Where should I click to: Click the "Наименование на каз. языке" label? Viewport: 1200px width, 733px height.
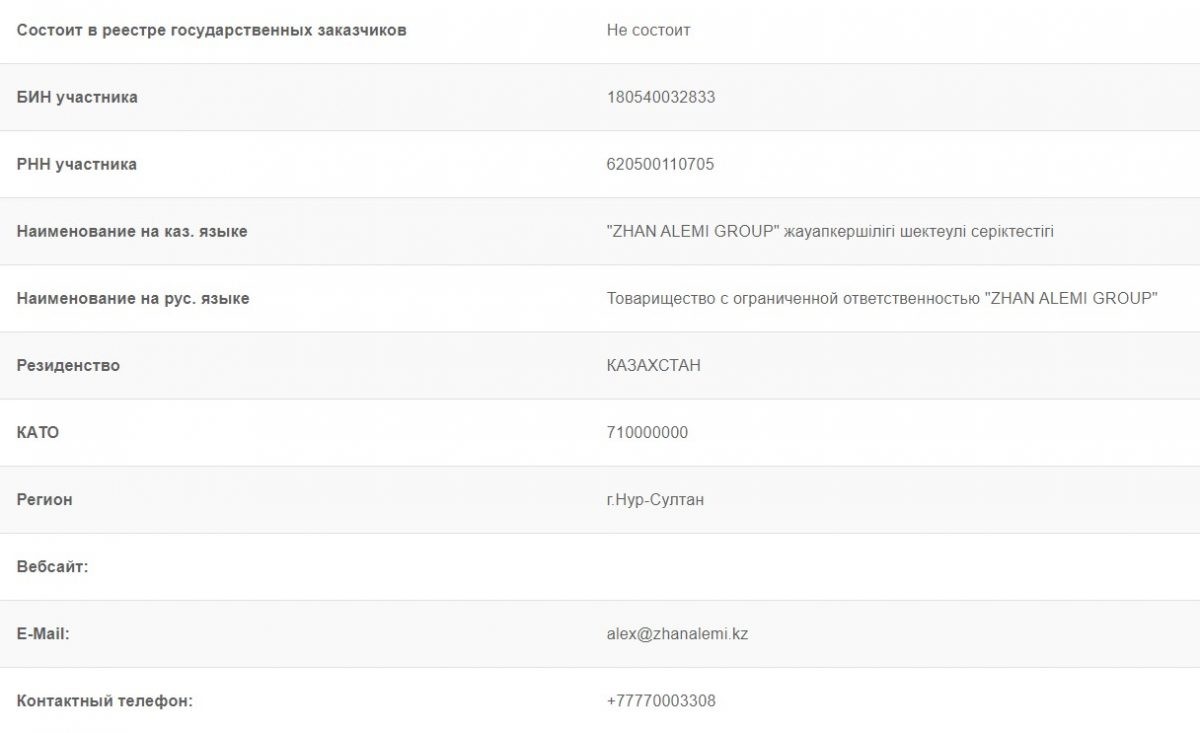tap(132, 231)
